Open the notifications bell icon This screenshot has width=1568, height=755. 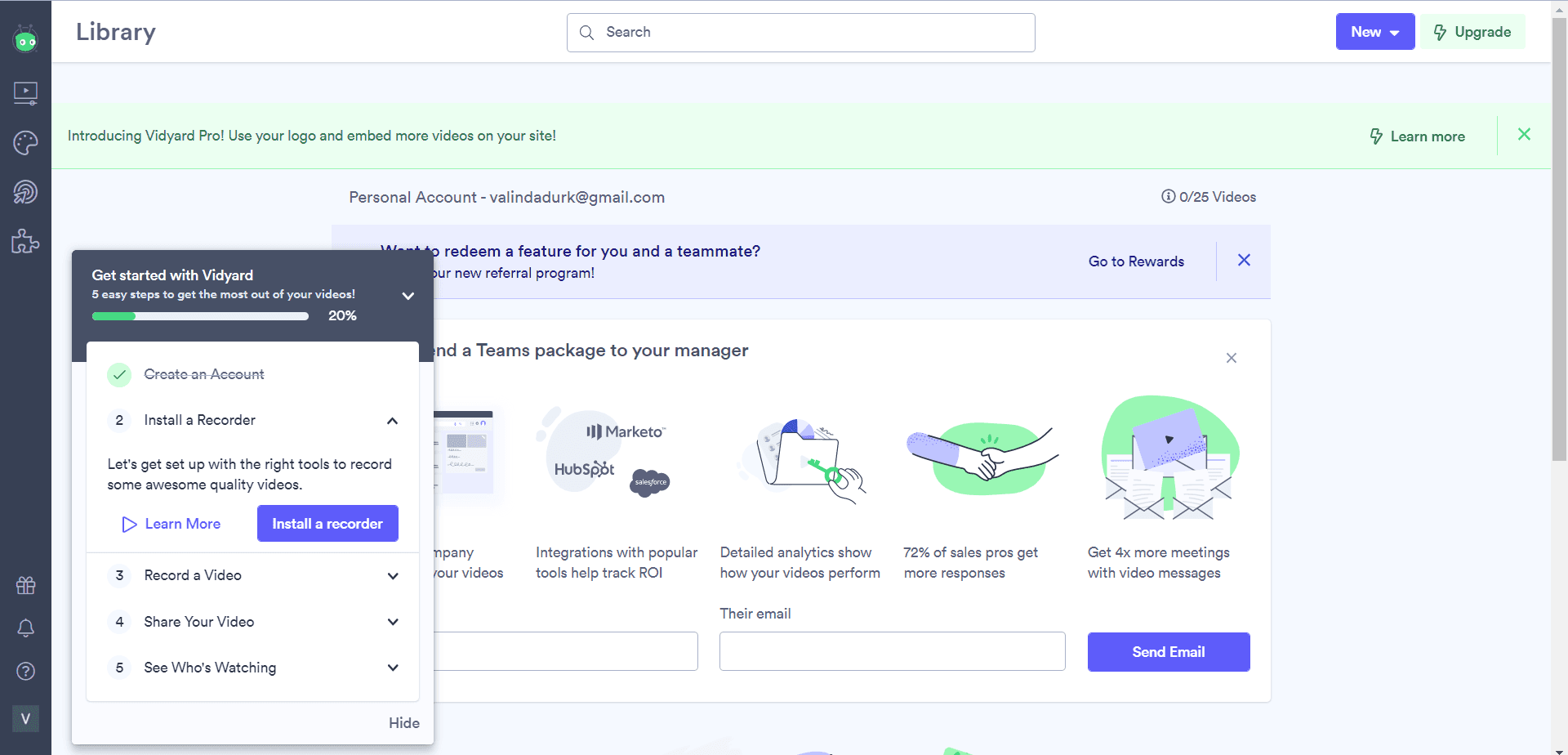coord(25,628)
